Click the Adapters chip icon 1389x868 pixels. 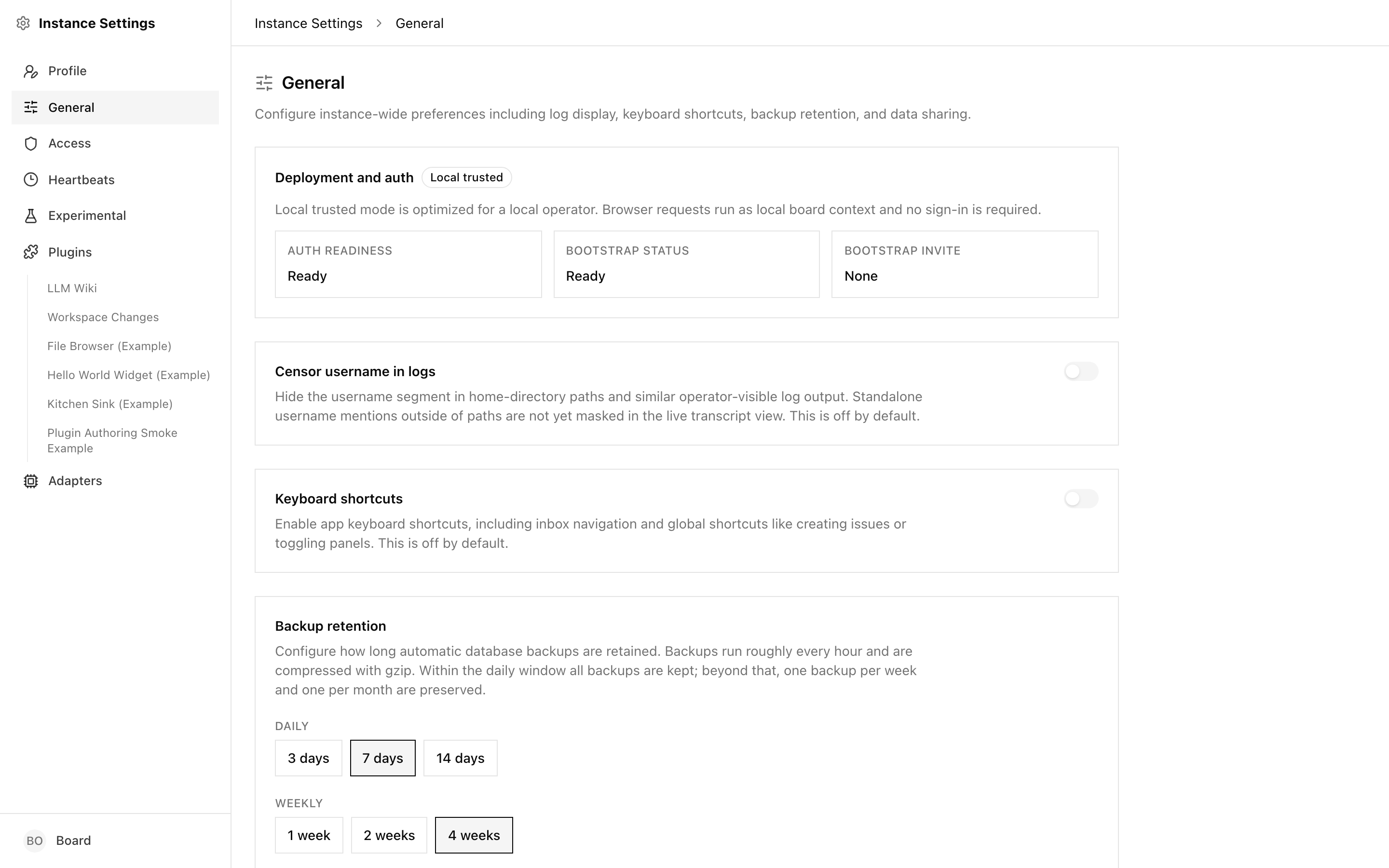(31, 481)
